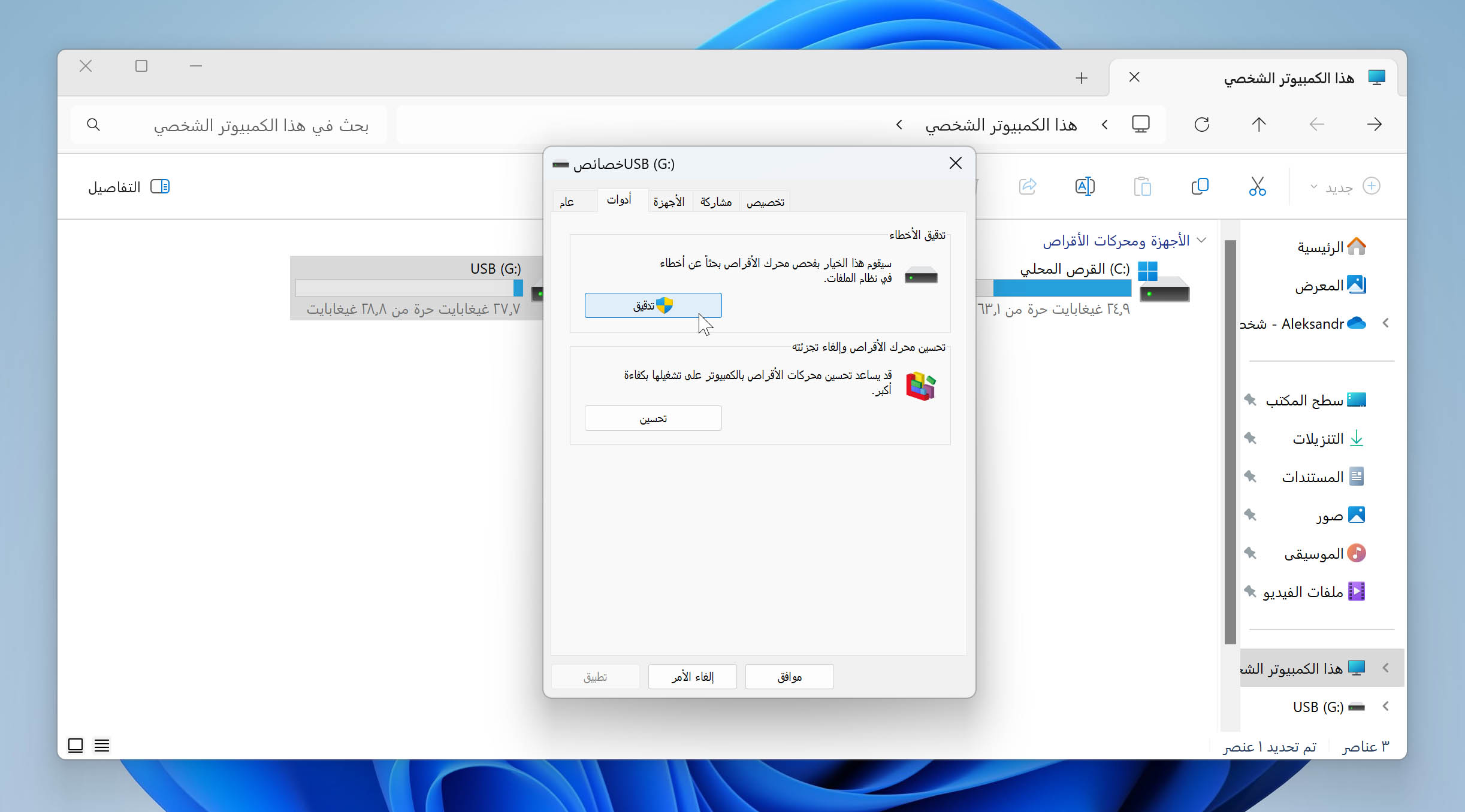Select the عام (General) tab
This screenshot has width=1465, height=812.
(567, 201)
